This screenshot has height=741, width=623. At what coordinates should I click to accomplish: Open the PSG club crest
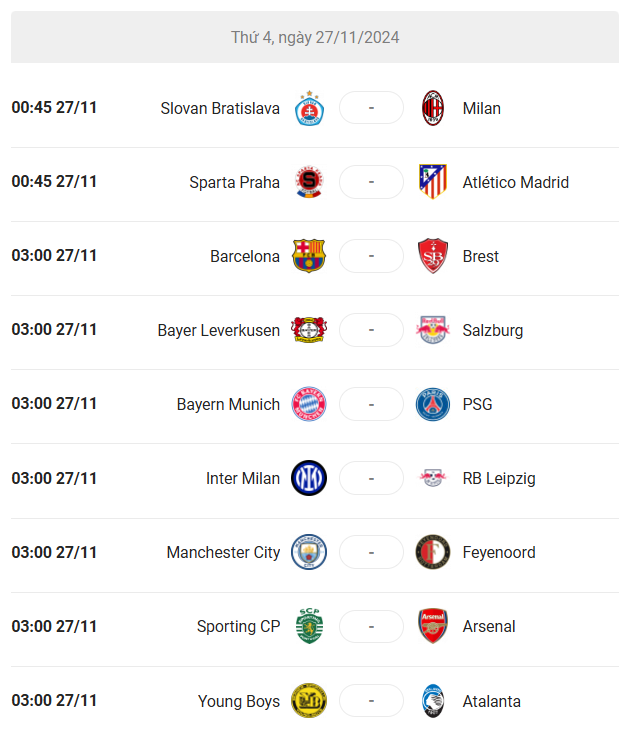[433, 405]
